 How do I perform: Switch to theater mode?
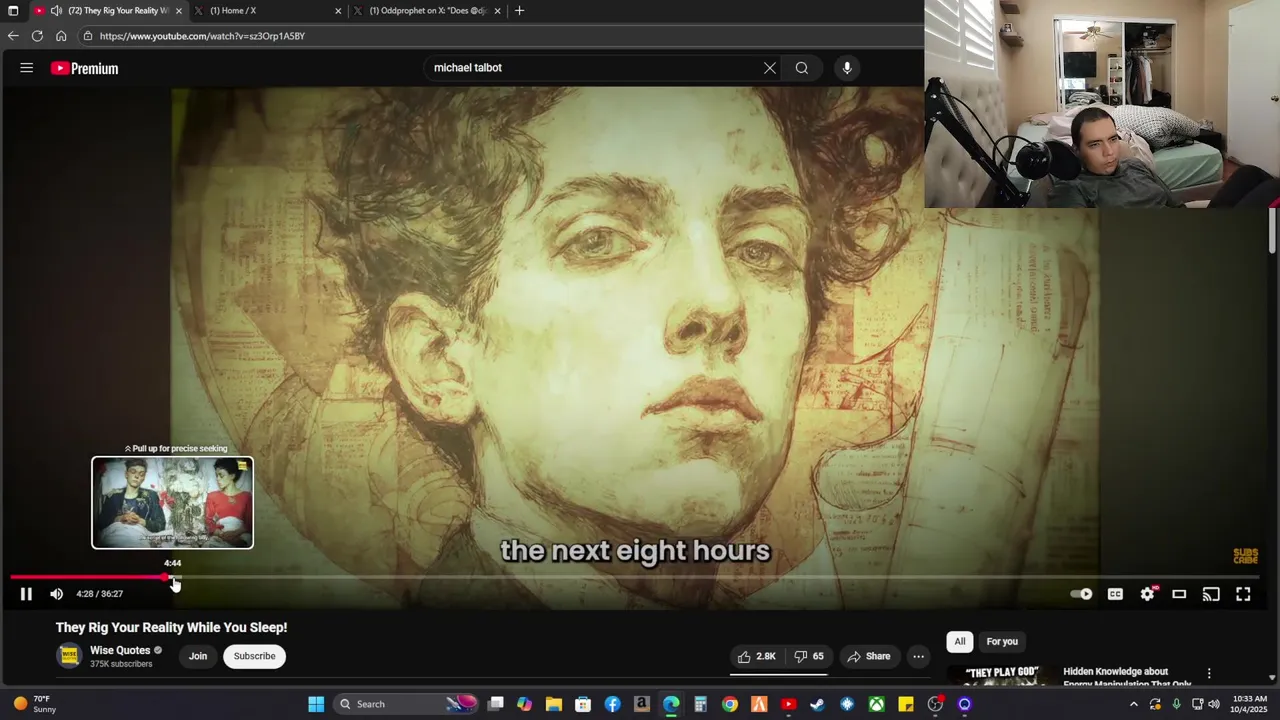1179,594
